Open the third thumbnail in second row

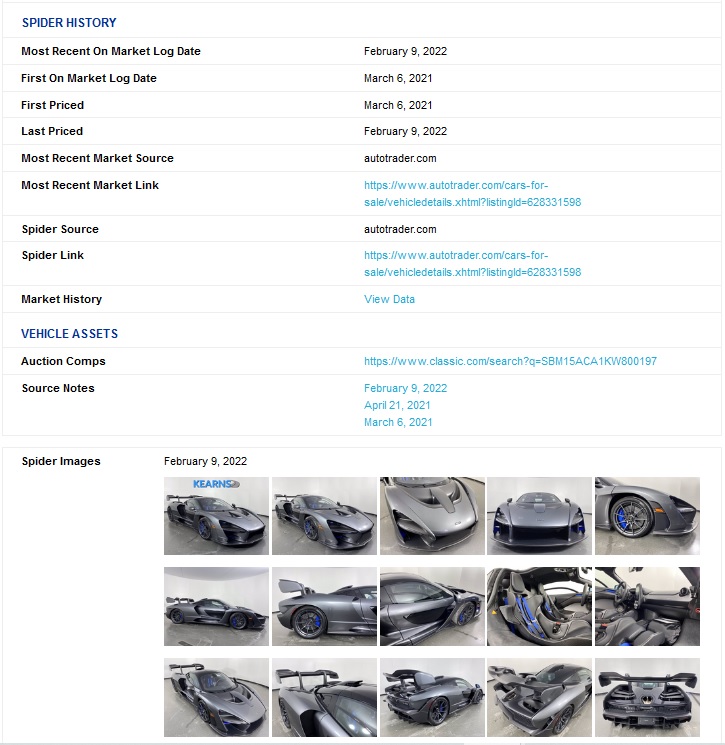click(432, 606)
